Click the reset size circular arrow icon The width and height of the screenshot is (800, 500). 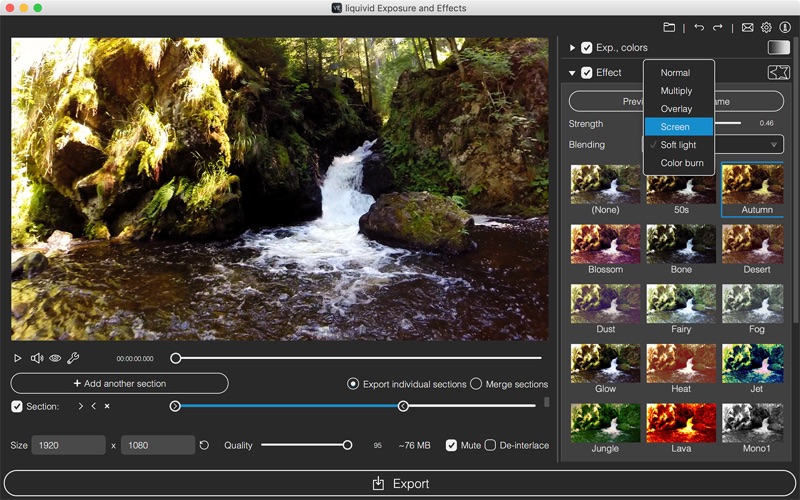click(x=204, y=445)
